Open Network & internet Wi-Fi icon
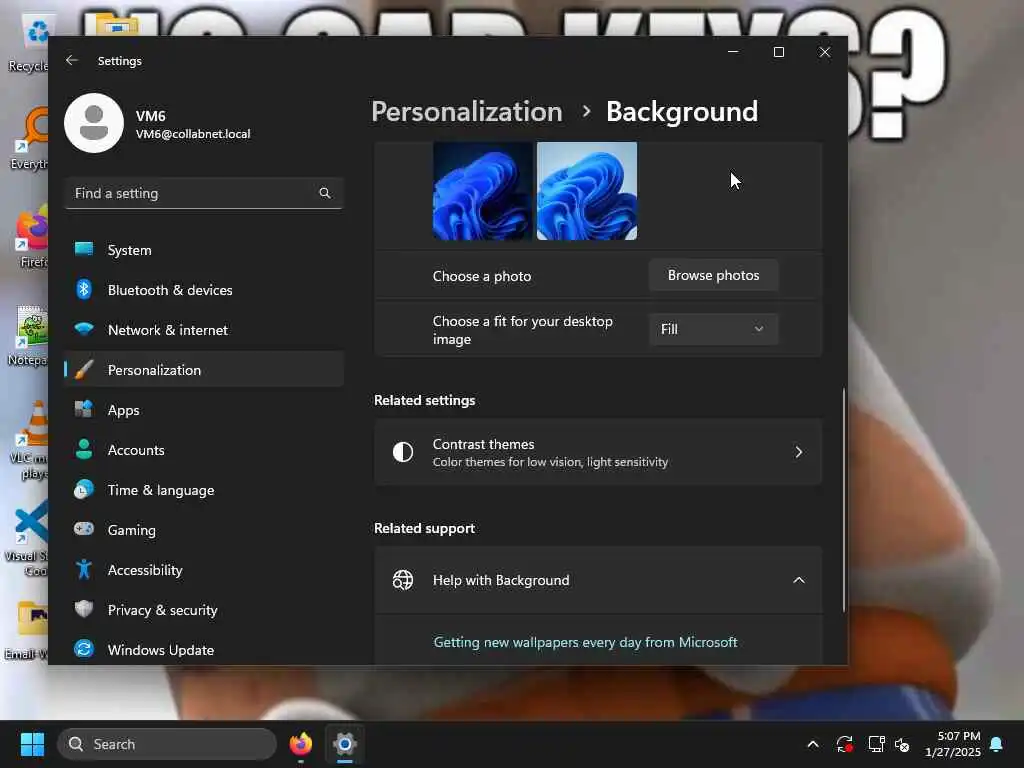This screenshot has width=1024, height=768. coord(84,329)
